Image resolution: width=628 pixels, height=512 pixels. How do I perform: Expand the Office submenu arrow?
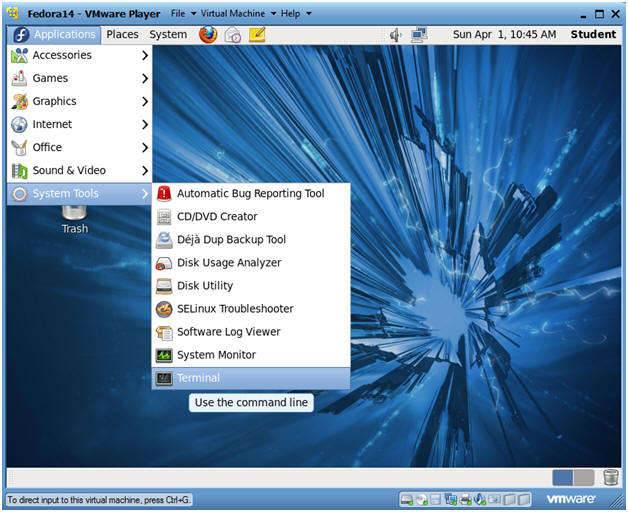tap(145, 147)
